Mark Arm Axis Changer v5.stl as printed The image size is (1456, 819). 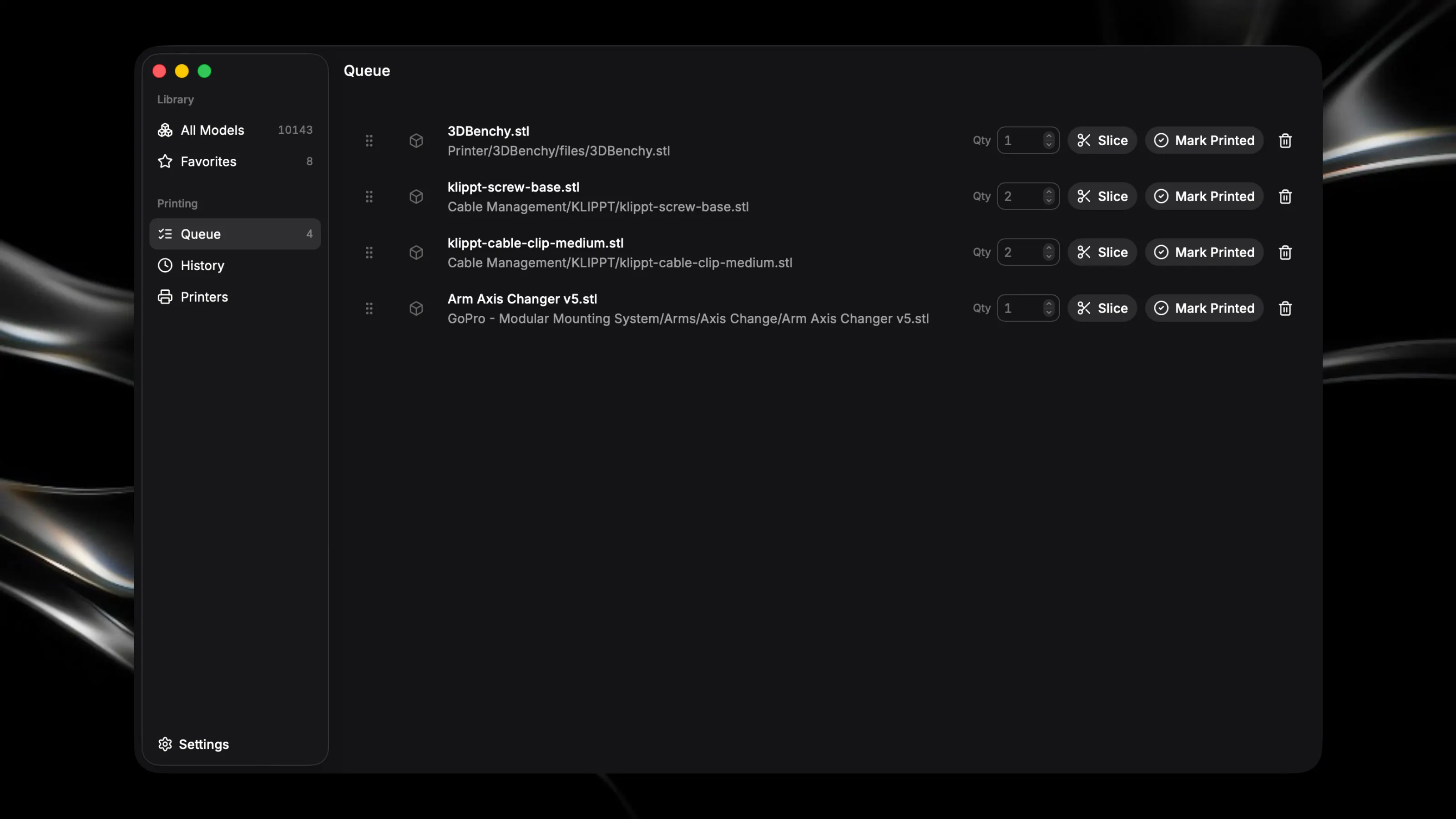point(1204,308)
